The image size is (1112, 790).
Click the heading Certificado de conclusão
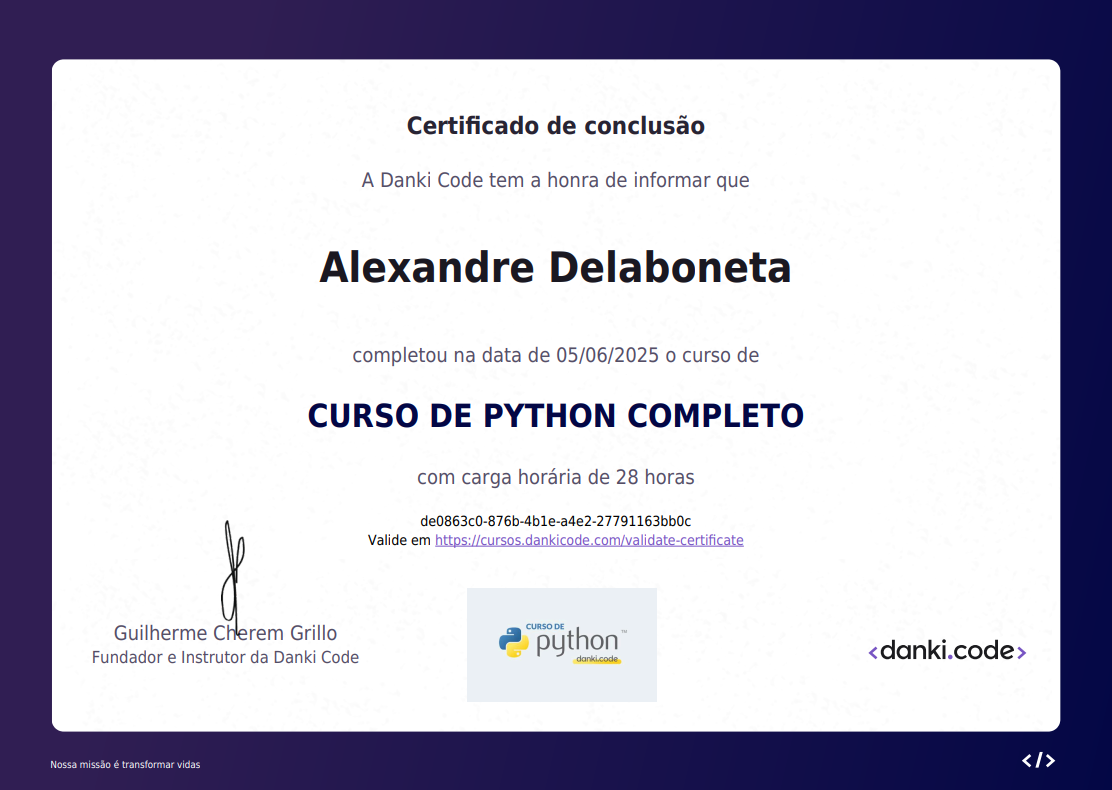point(555,126)
